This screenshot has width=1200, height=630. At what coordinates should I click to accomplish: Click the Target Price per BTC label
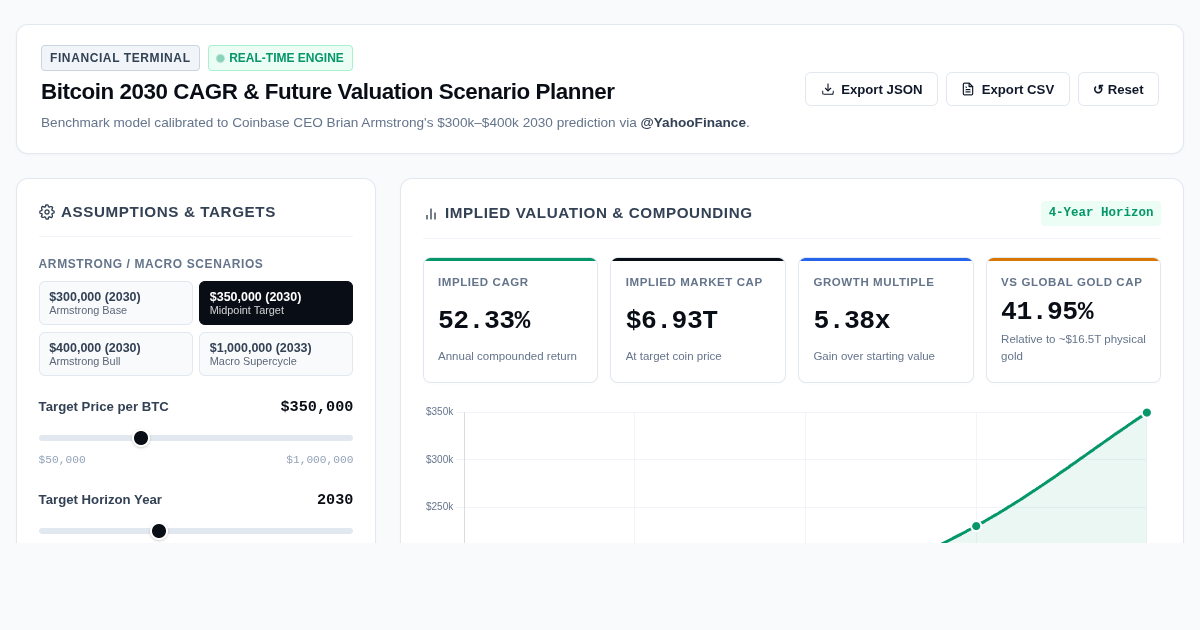tap(104, 407)
